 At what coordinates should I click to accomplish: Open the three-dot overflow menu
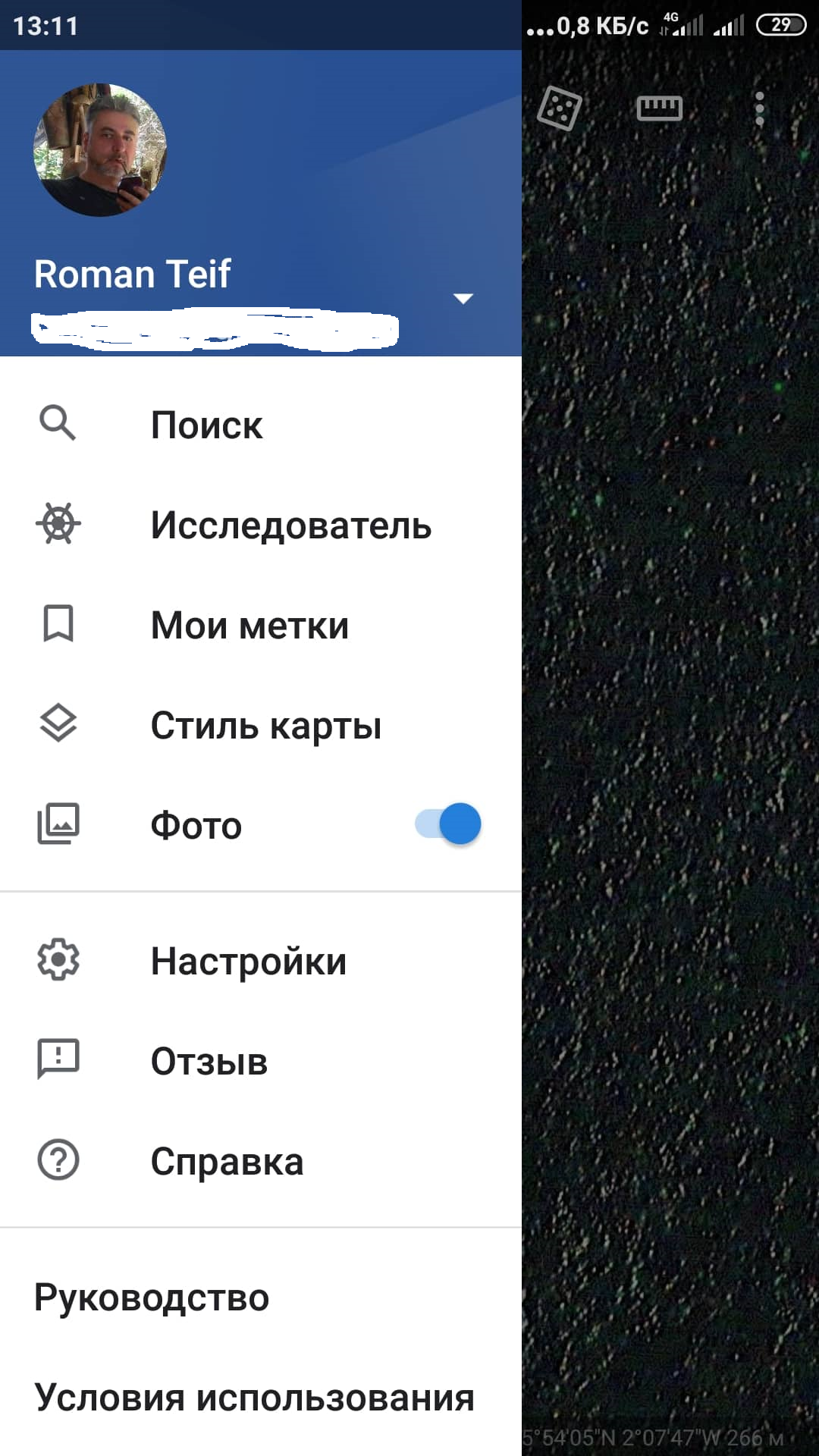click(x=760, y=109)
